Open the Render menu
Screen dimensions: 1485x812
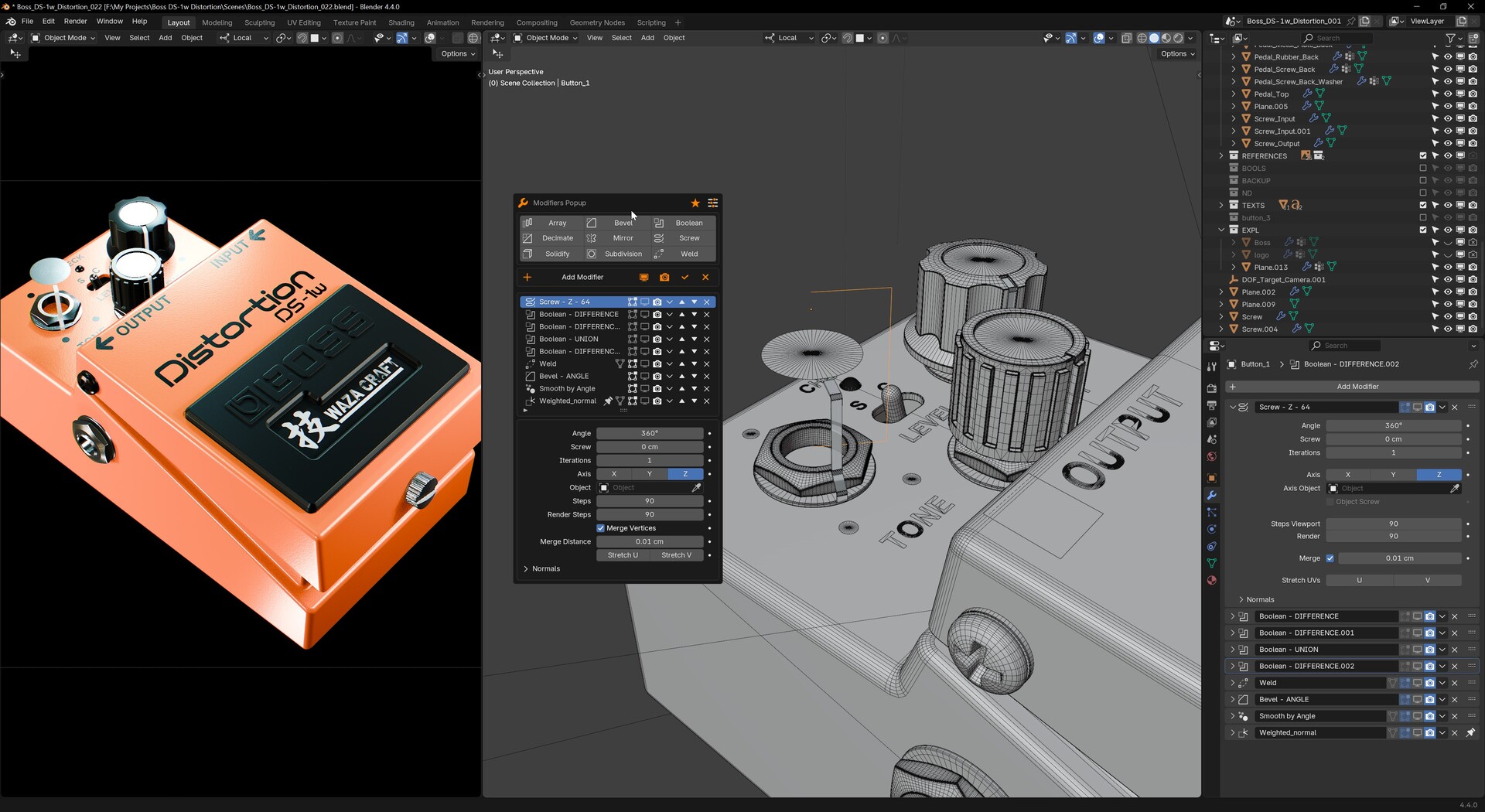coord(75,22)
